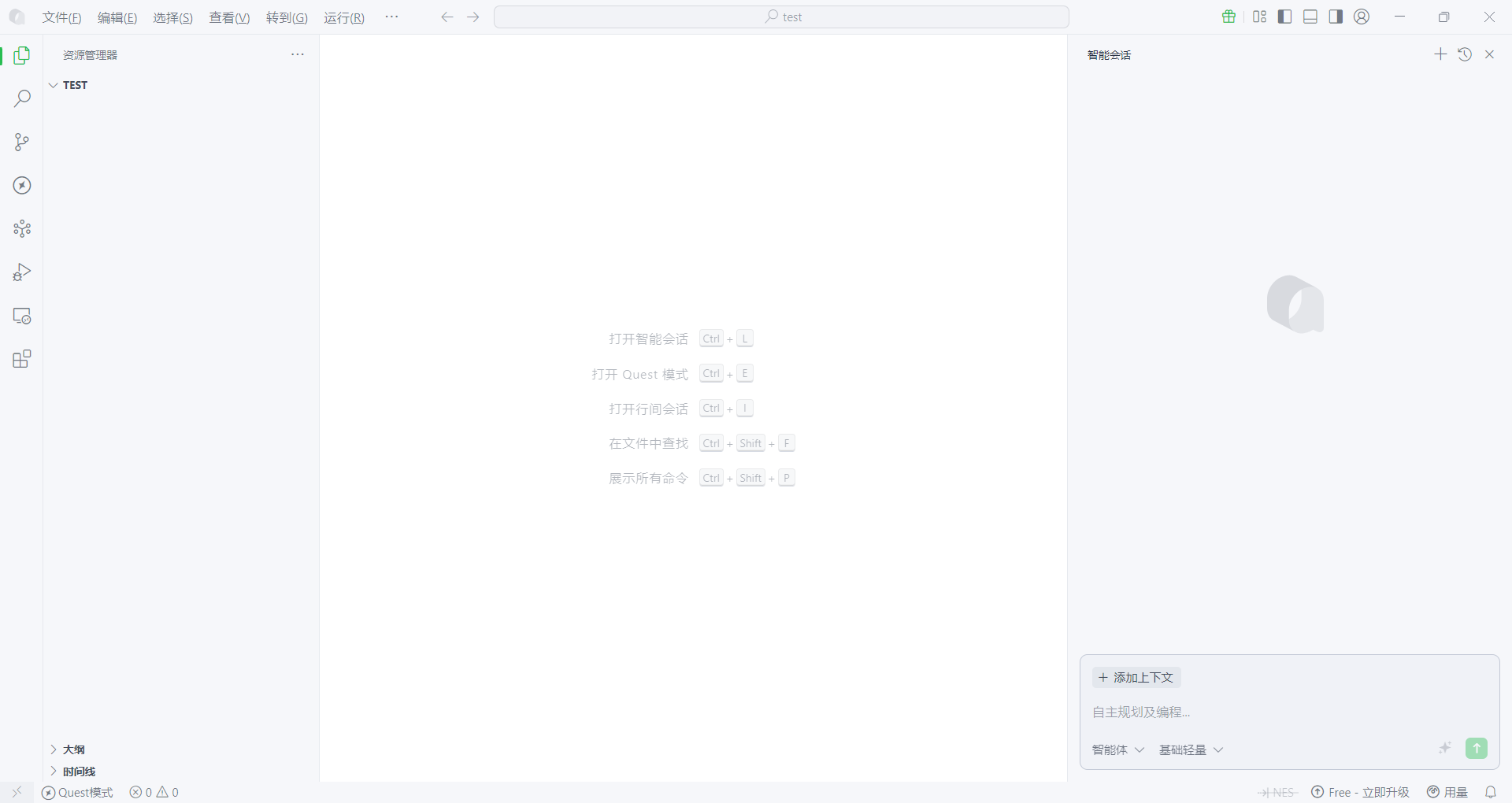Open explorer more actions ellipsis
1512x803 pixels.
(x=298, y=54)
